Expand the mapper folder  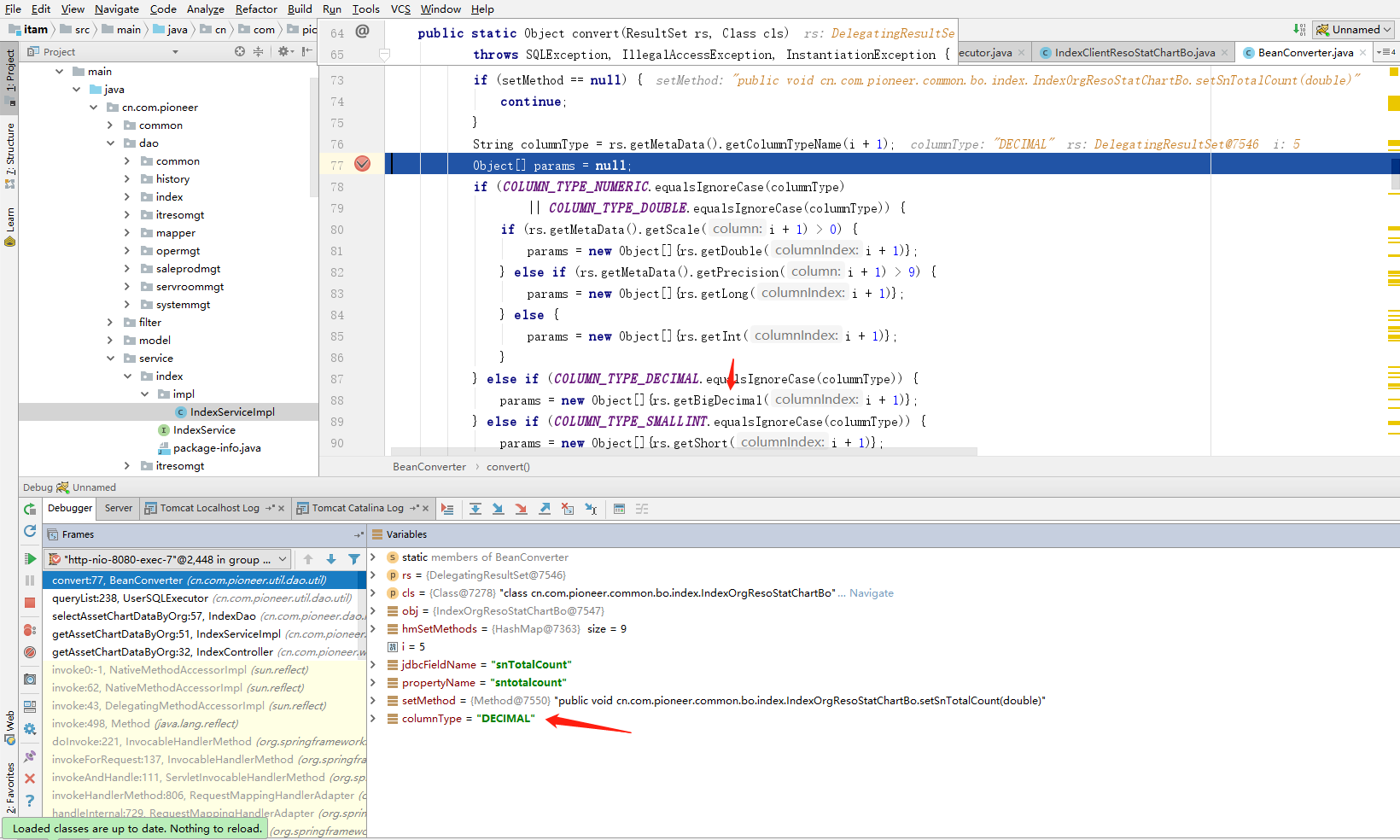[127, 233]
